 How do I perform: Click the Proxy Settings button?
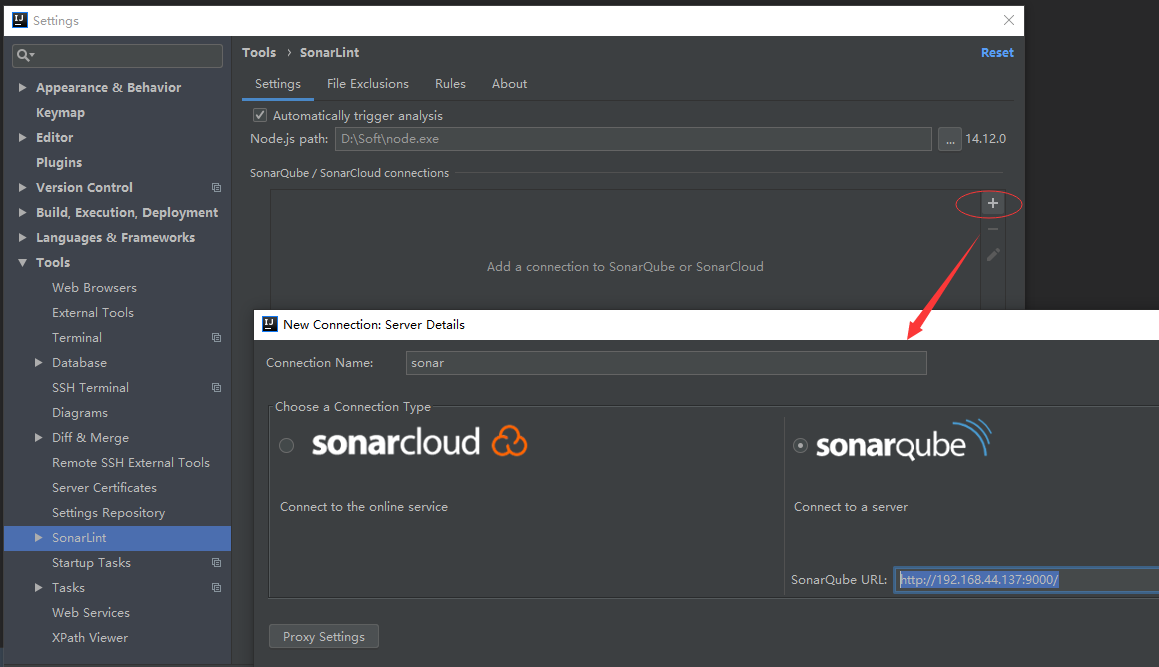pyautogui.click(x=324, y=637)
